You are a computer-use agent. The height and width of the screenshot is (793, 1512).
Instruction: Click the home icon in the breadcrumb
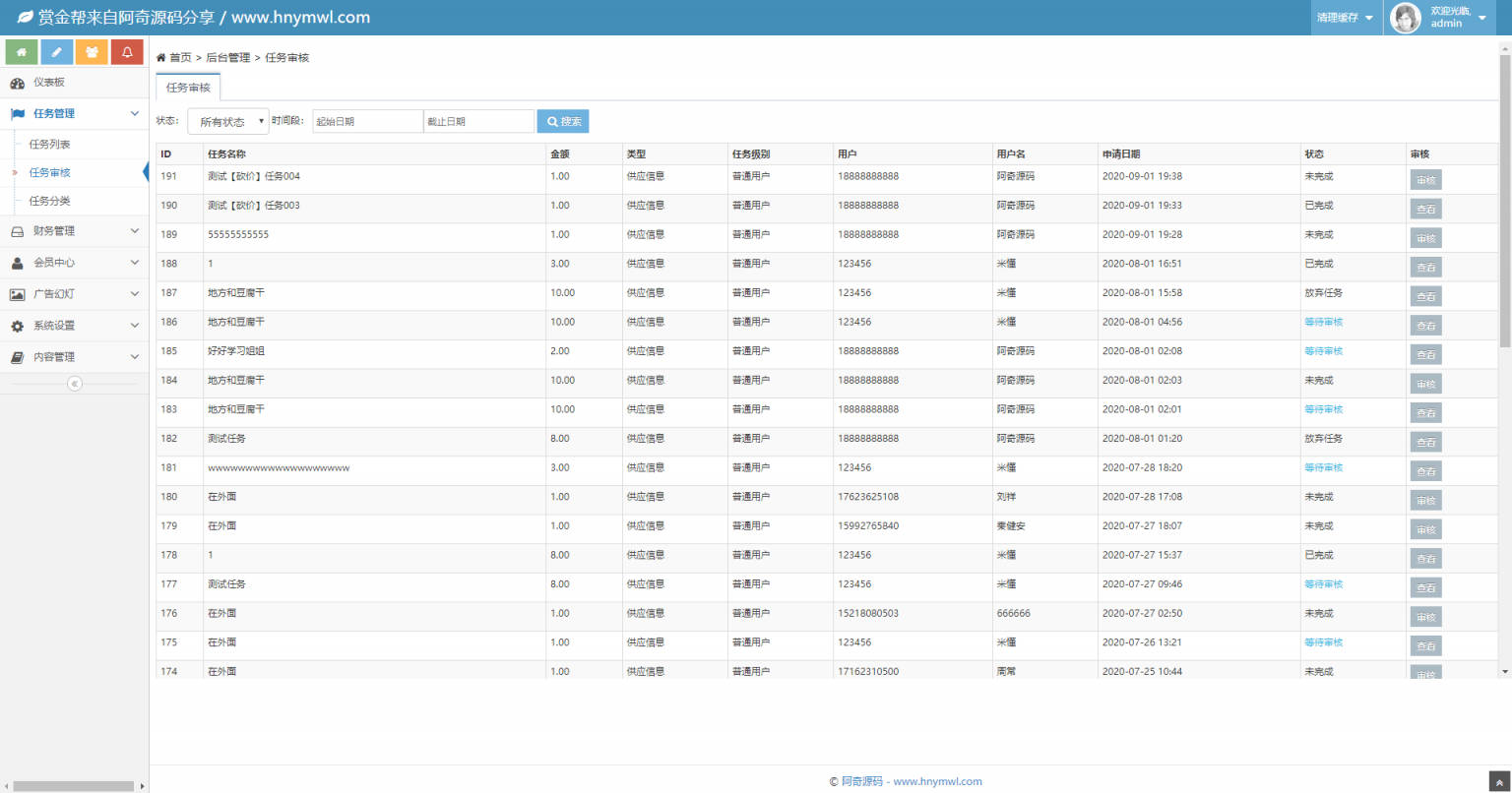(161, 58)
